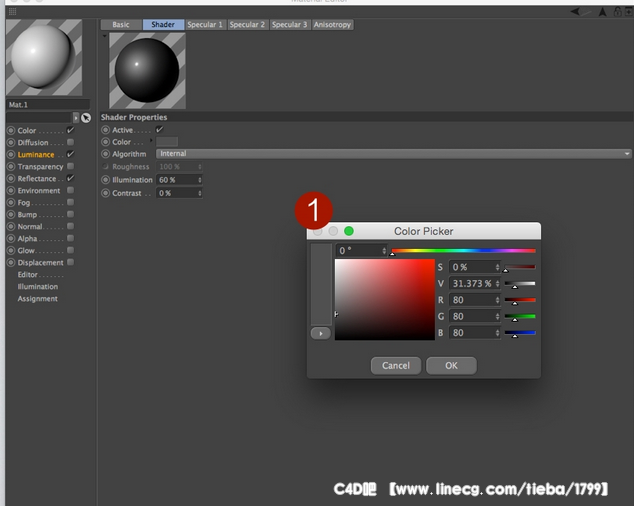The height and width of the screenshot is (506, 634).
Task: Click the animation dot beside Environment channel
Action: point(11,191)
